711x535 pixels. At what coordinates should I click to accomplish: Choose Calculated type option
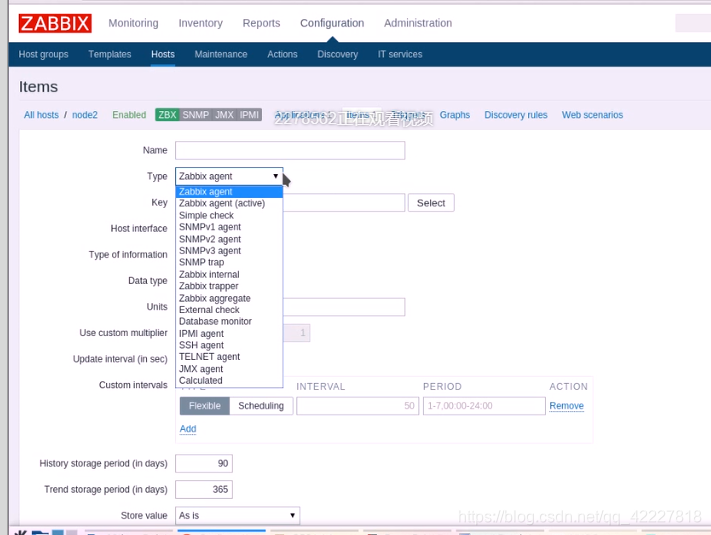(229, 381)
